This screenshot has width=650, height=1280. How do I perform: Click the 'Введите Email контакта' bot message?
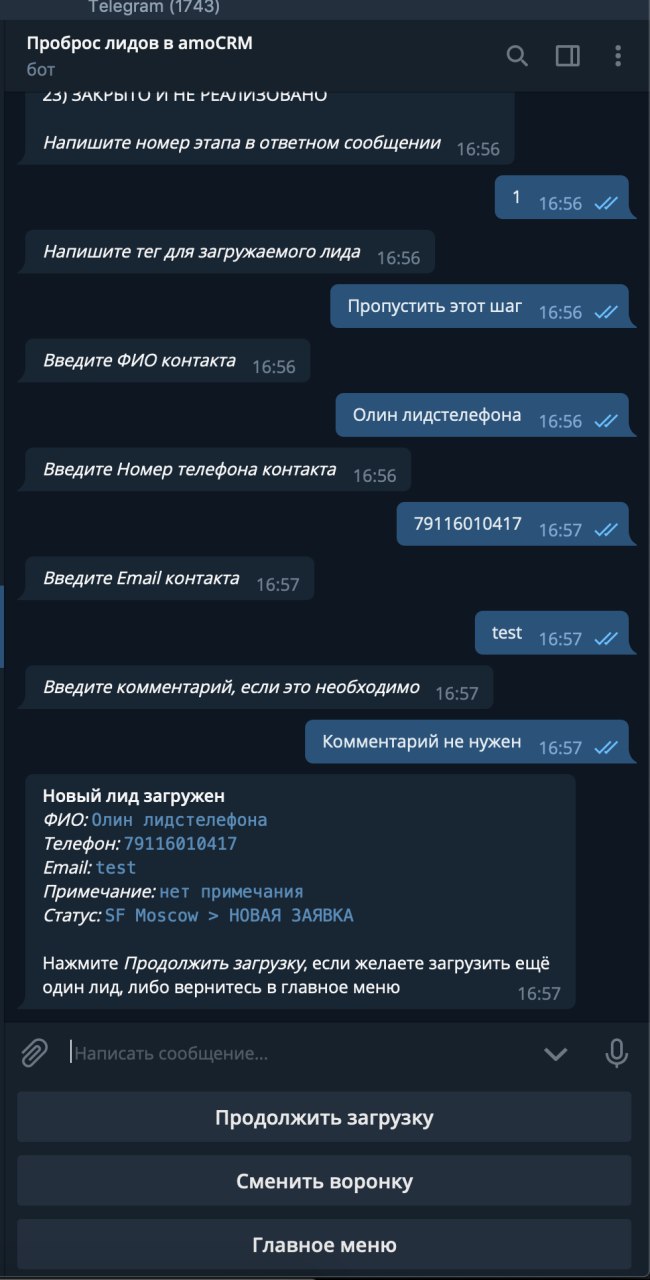[168, 579]
